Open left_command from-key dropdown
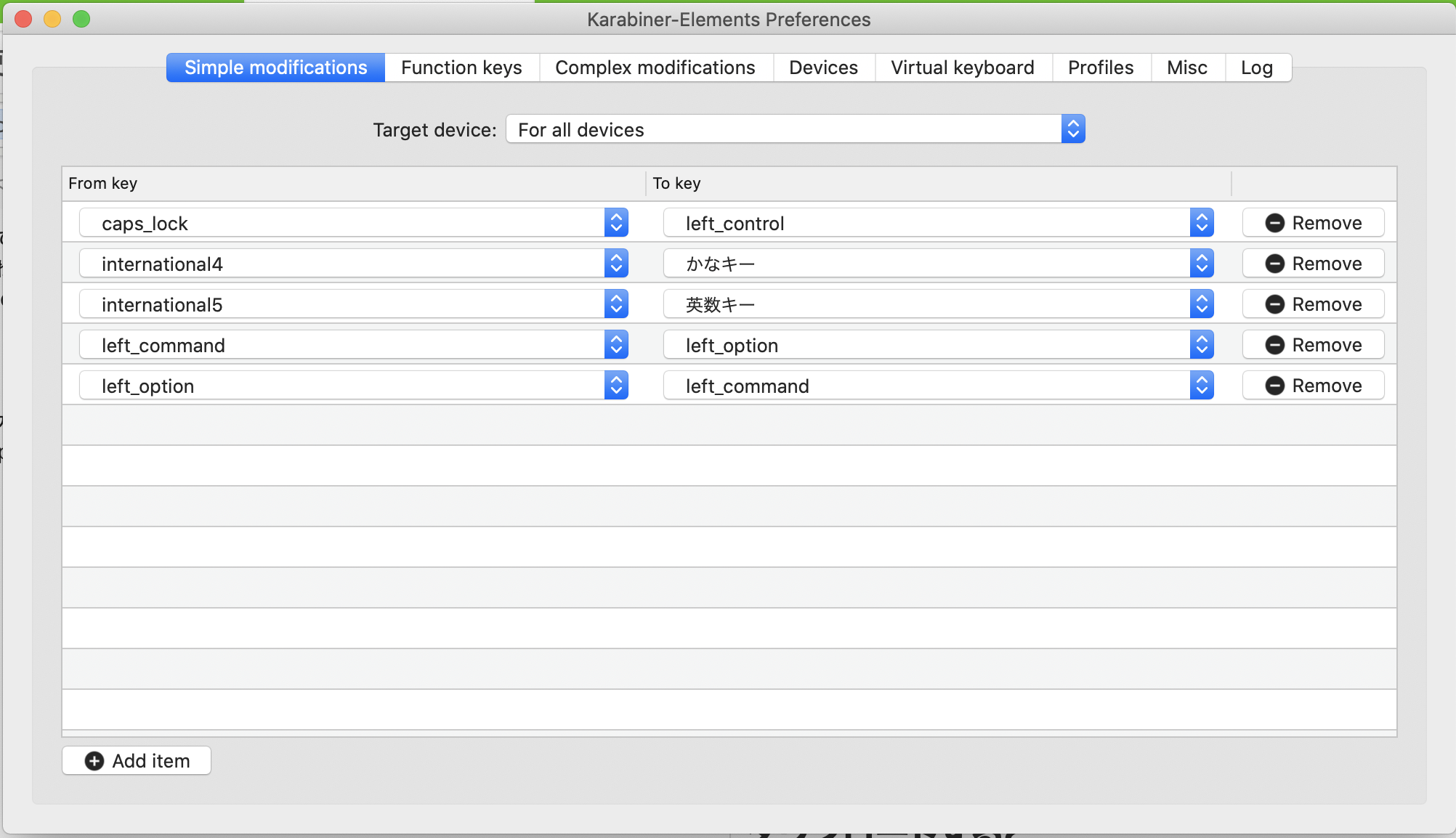This screenshot has width=1456, height=838. coord(354,345)
